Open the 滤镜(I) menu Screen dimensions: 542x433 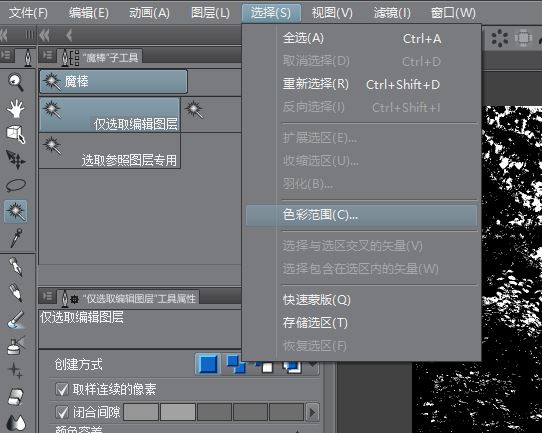point(392,13)
